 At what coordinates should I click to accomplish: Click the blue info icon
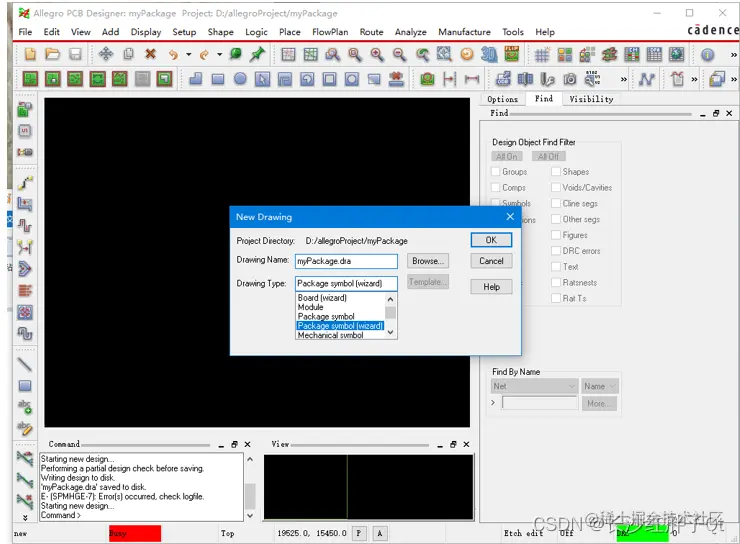[x=707, y=55]
